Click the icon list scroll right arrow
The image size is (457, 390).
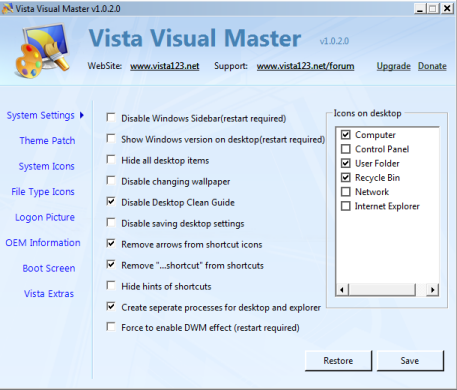click(x=432, y=290)
